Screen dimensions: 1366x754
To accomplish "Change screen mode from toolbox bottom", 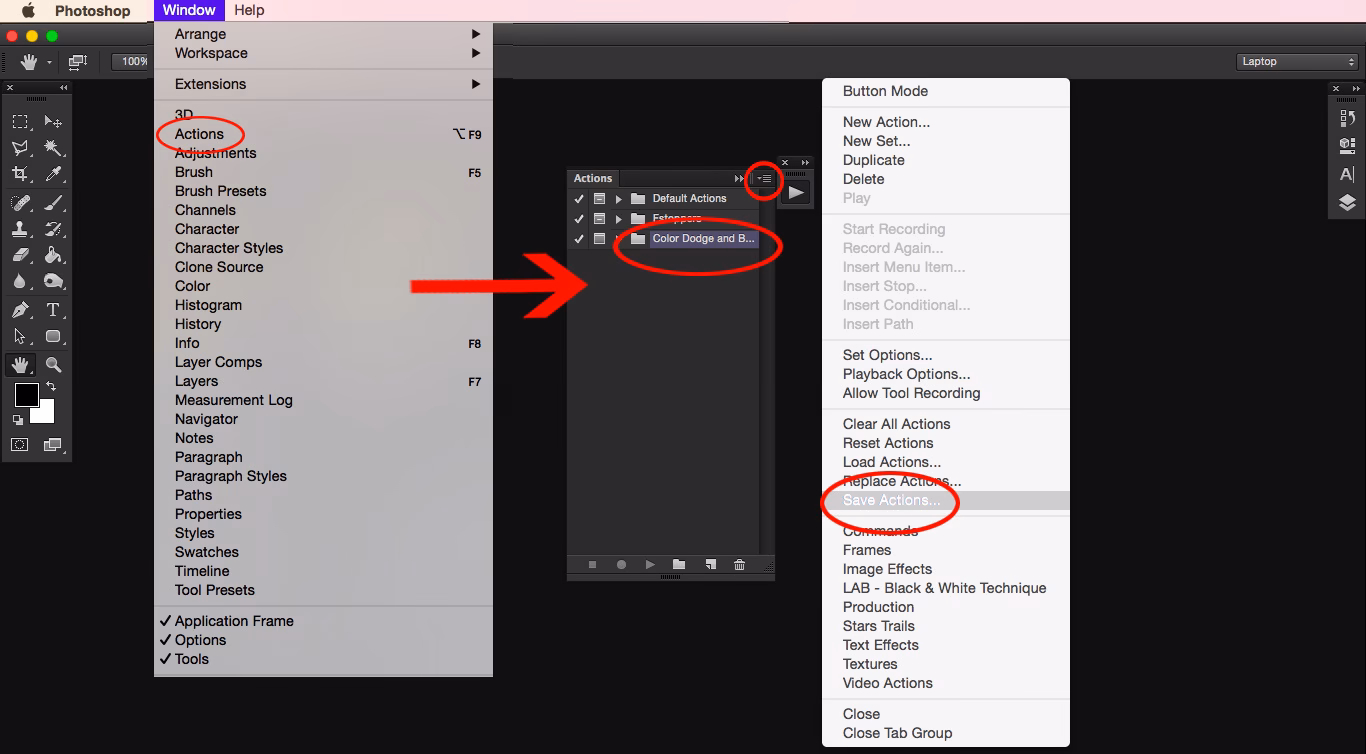I will 53,445.
